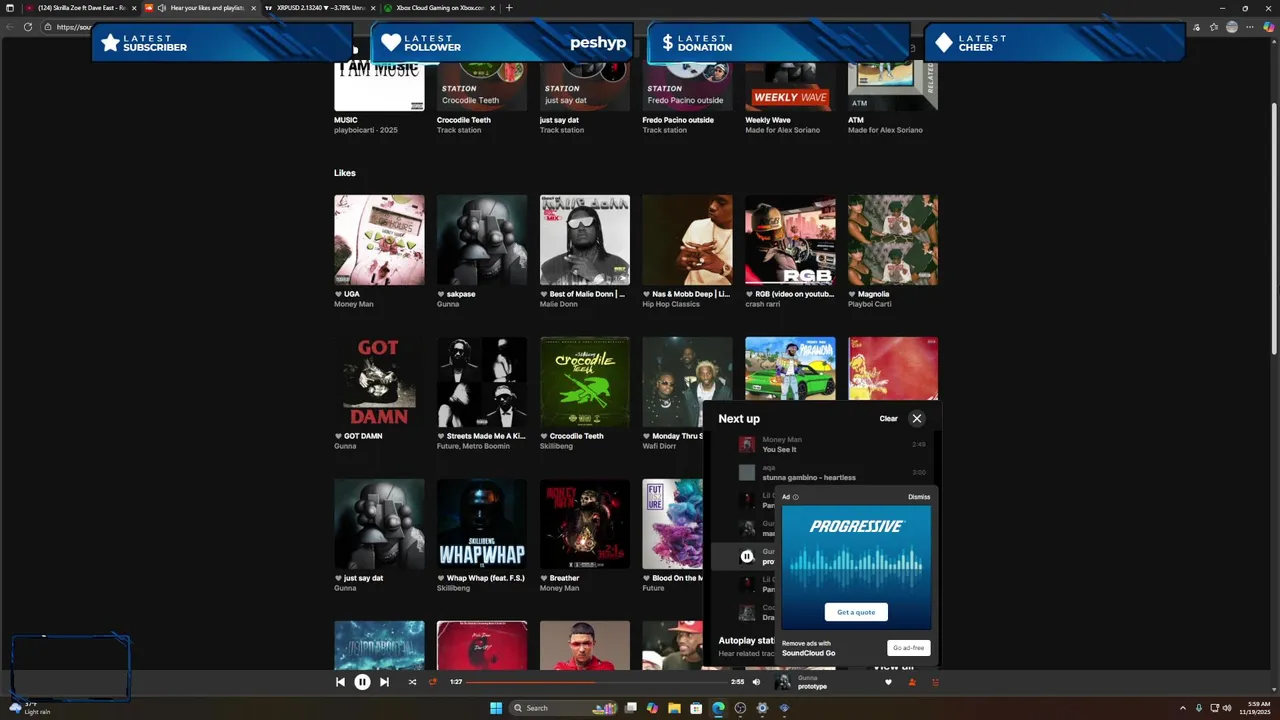Open OBS Studio from taskbar
Viewport: 1280px width, 720px height.
tap(740, 708)
